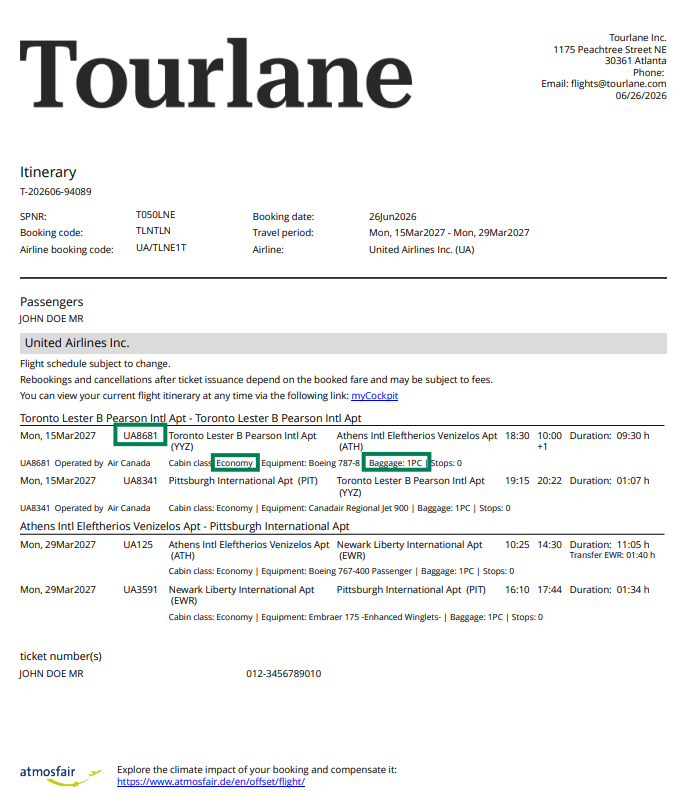Click 'UA8341 Operated by Air Canada'
Viewport: 686px width, 808px height.
click(85, 508)
